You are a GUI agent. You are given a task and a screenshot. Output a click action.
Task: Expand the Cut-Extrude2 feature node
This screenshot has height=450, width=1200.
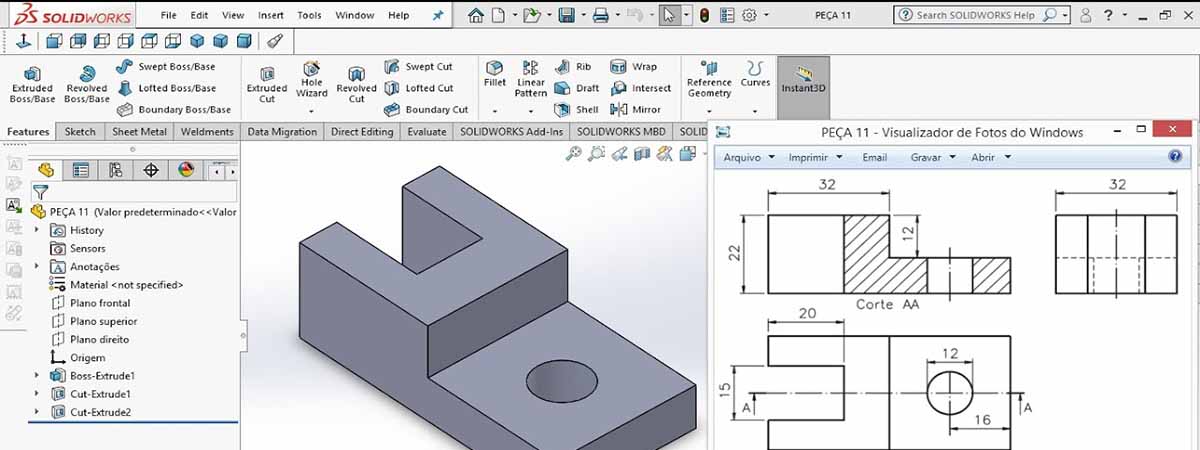(x=37, y=412)
